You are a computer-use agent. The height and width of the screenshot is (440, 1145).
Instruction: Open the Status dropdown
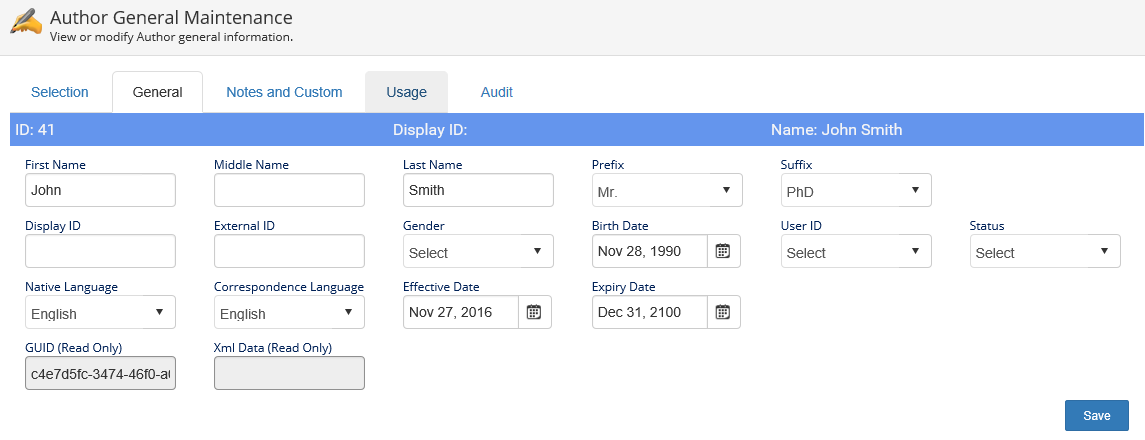(x=1045, y=252)
